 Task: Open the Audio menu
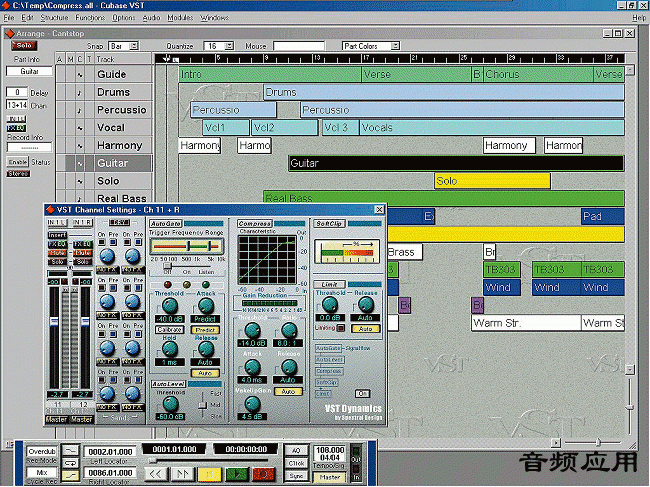pos(151,18)
